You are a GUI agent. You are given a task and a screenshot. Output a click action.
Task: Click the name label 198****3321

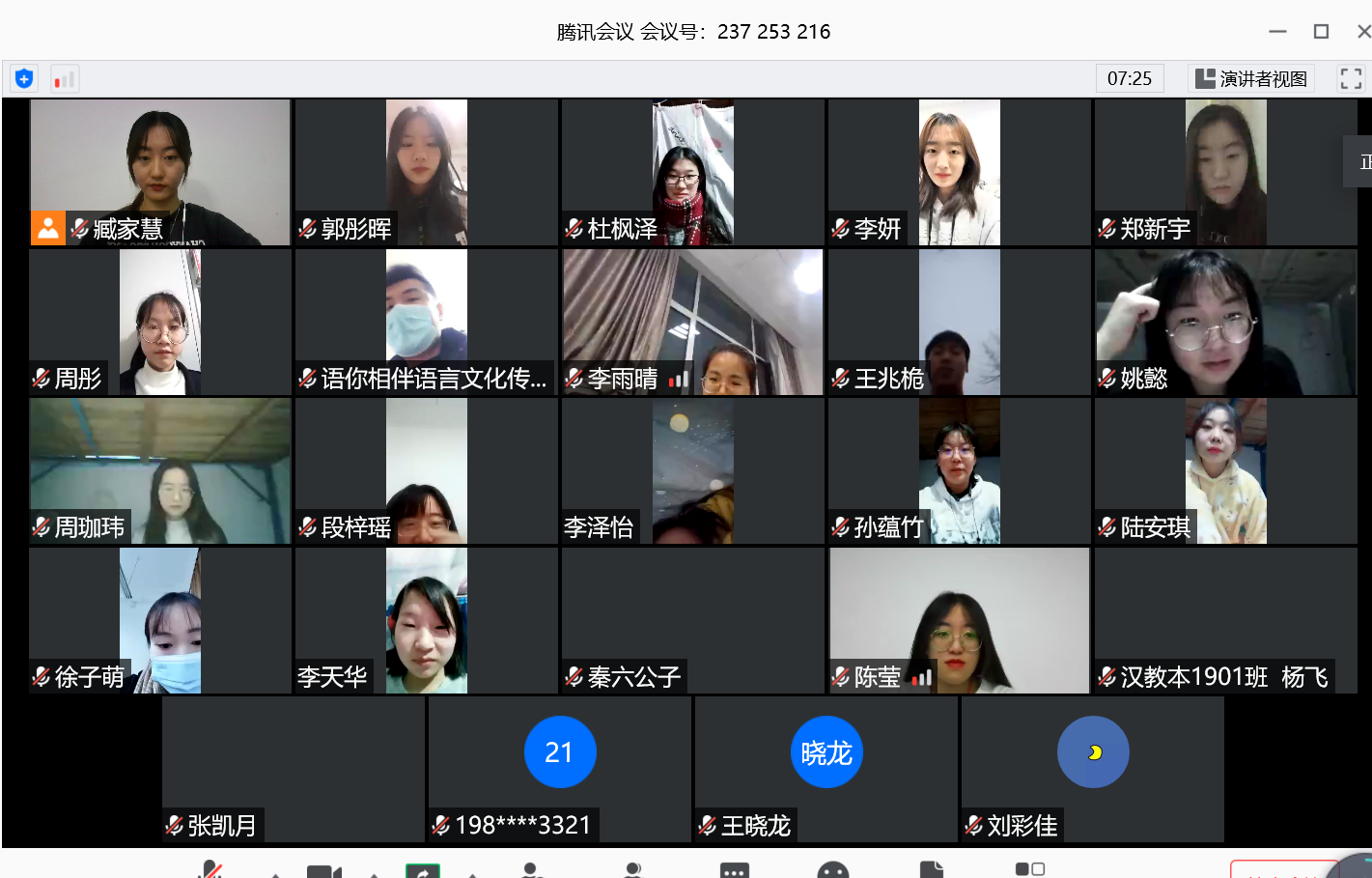click(x=523, y=826)
